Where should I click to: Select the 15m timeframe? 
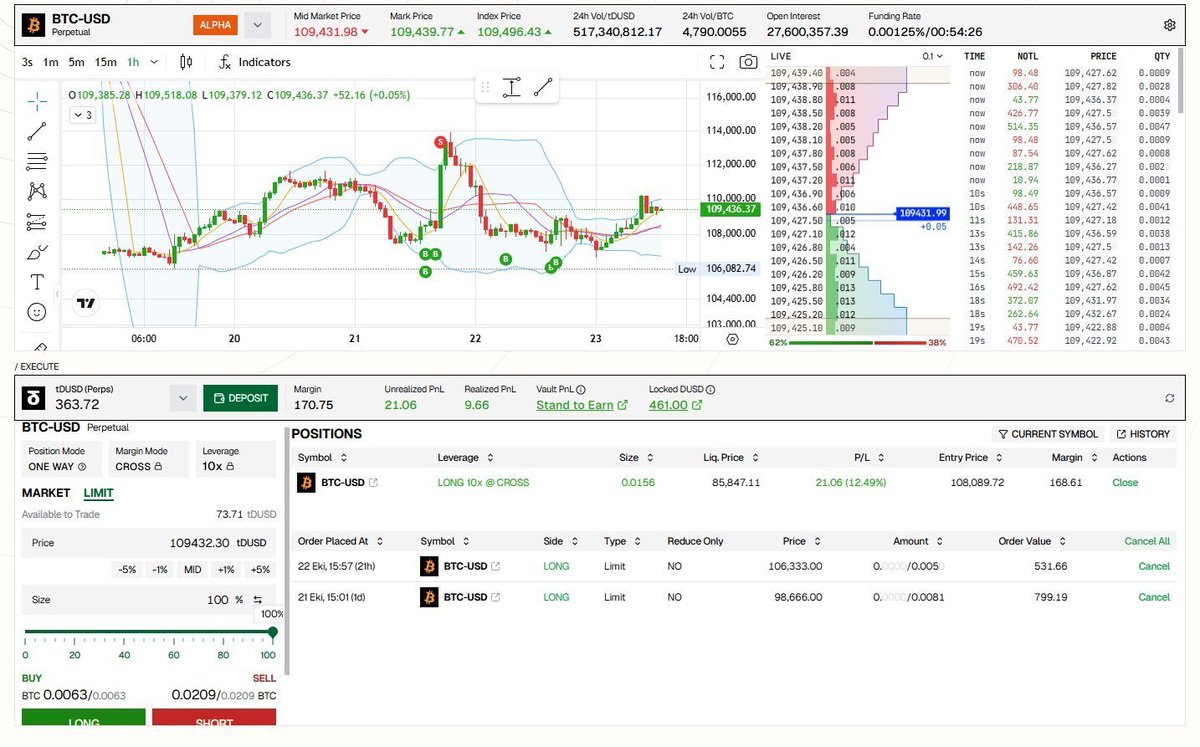click(x=106, y=62)
